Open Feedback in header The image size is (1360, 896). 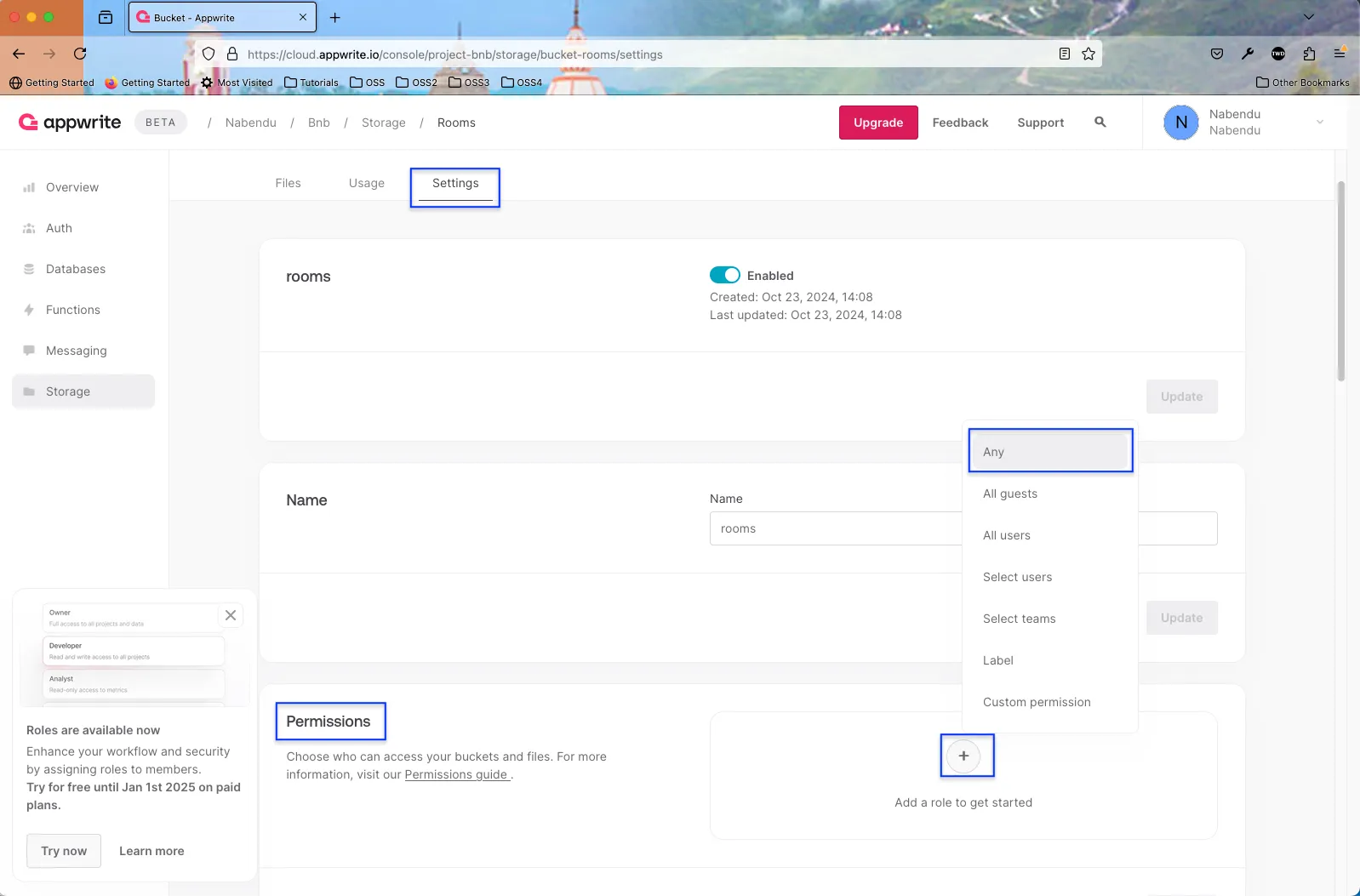(960, 123)
